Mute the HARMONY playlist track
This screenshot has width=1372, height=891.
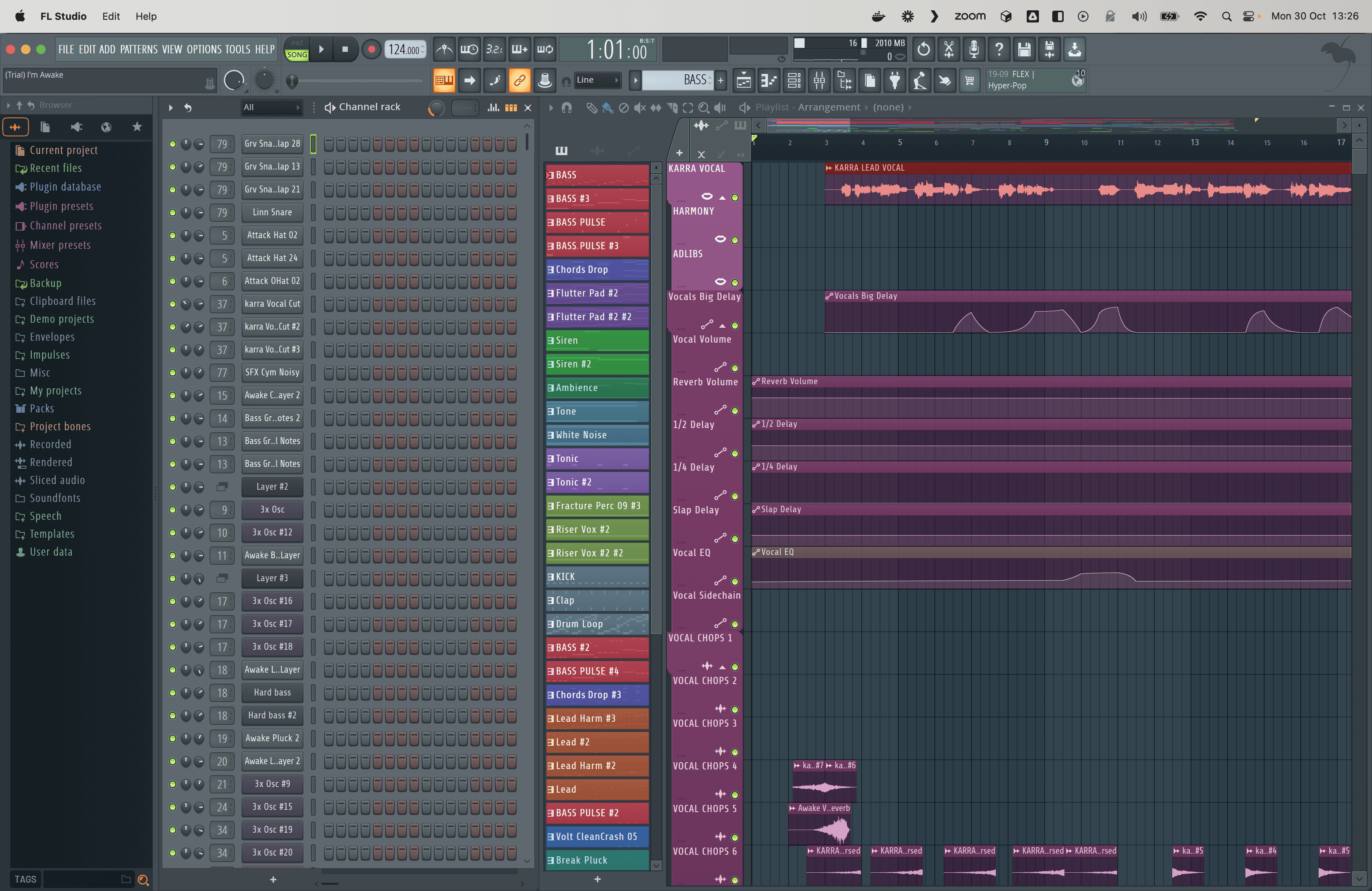[735, 240]
